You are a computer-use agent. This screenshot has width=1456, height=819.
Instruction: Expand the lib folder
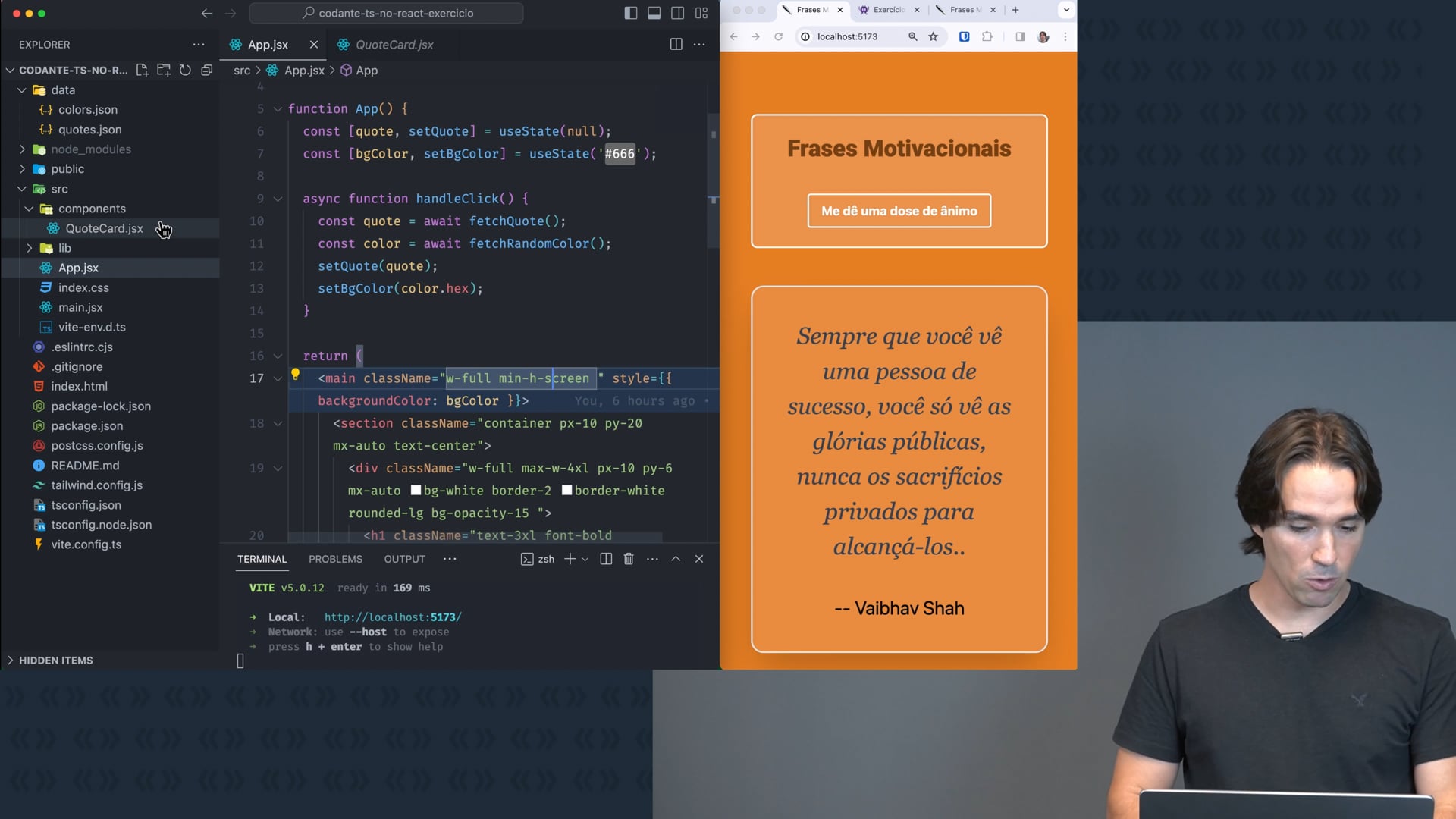(x=64, y=248)
